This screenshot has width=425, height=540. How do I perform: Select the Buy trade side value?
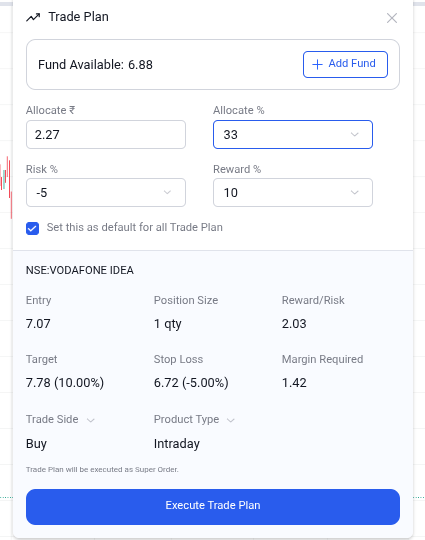tap(36, 444)
